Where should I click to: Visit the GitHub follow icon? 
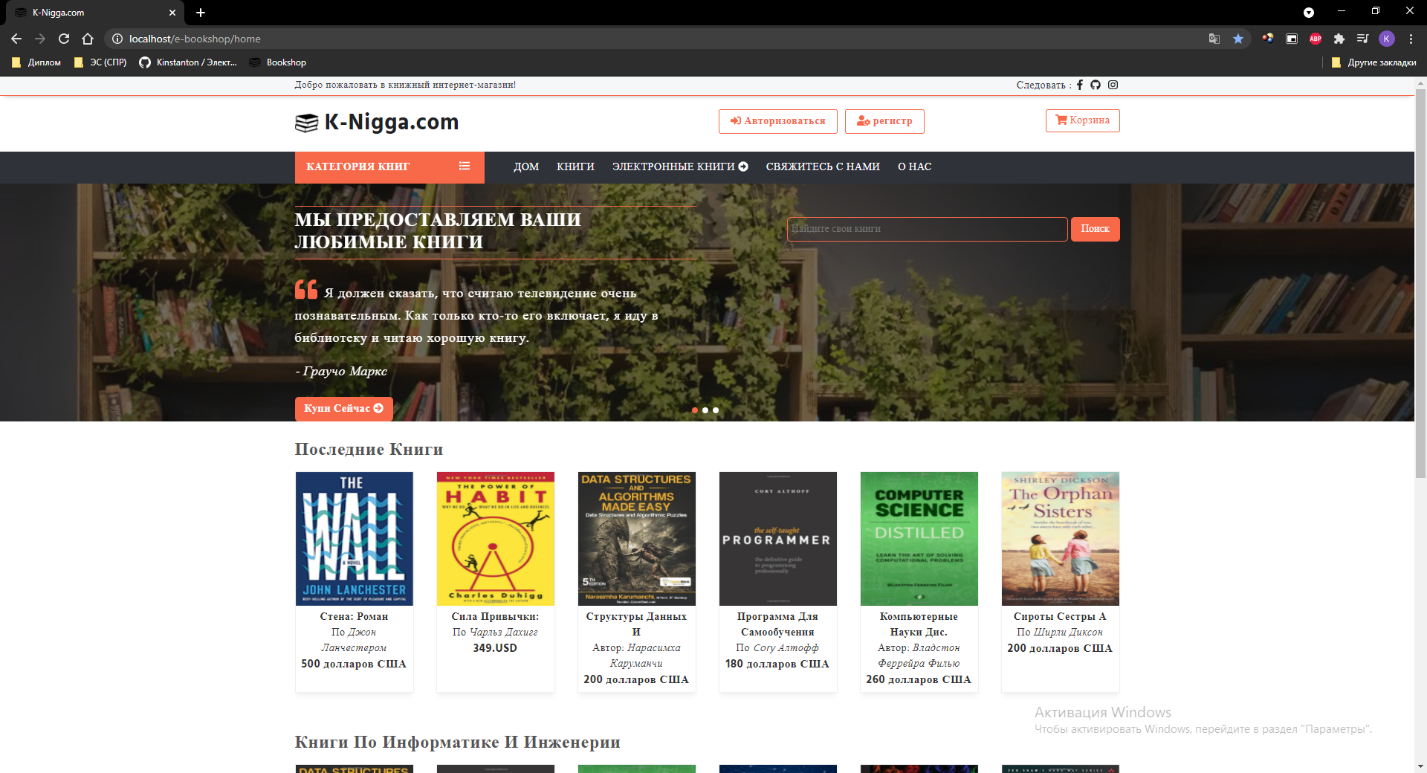tap(1095, 85)
